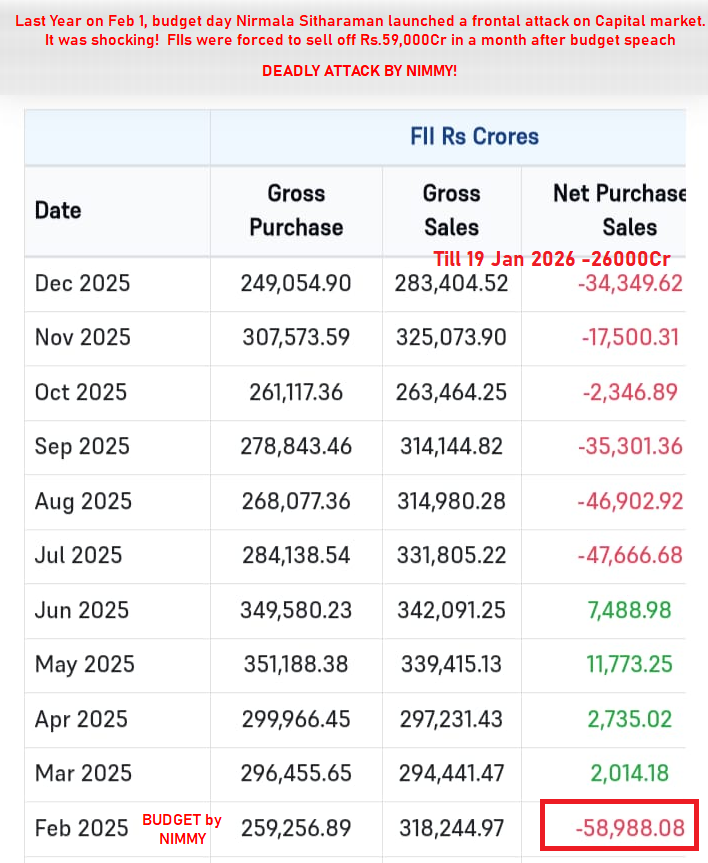Image resolution: width=708 pixels, height=863 pixels.
Task: Click gross sales value 297,231.43
Action: coord(451,719)
